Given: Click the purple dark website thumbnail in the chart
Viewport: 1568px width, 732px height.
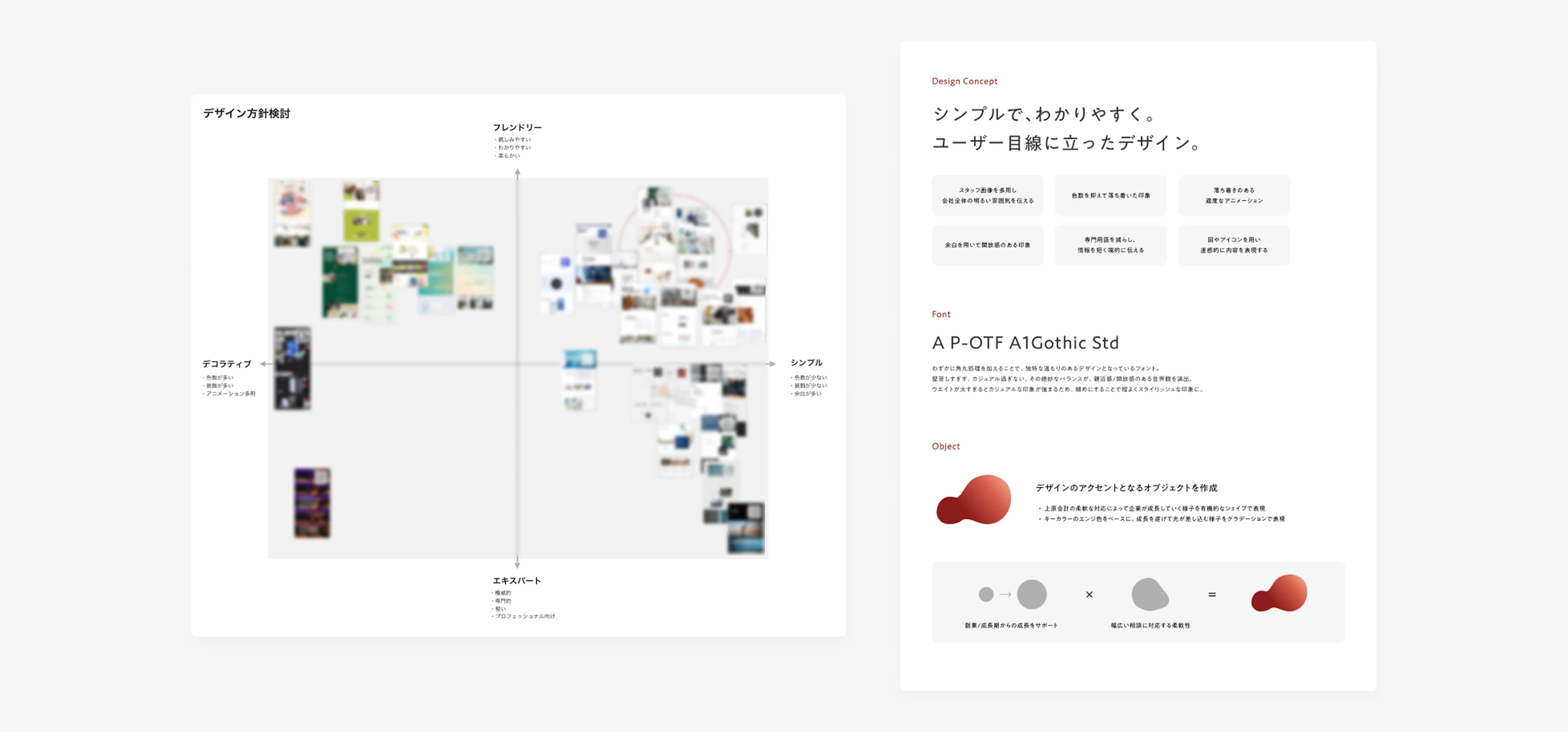Looking at the screenshot, I should (x=312, y=503).
